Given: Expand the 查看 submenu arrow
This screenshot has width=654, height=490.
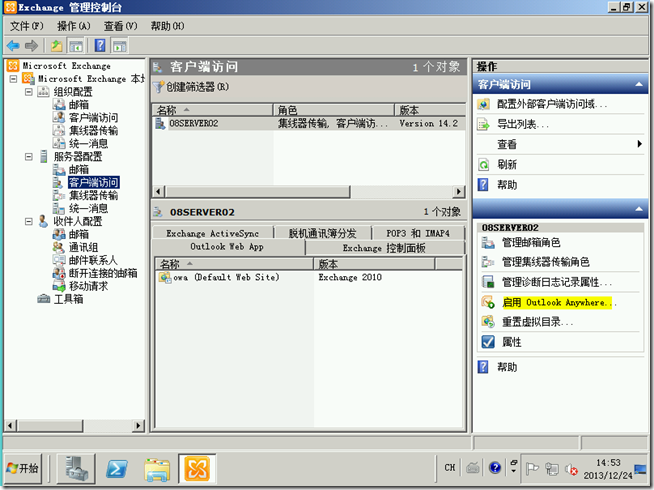Looking at the screenshot, I should pos(639,144).
